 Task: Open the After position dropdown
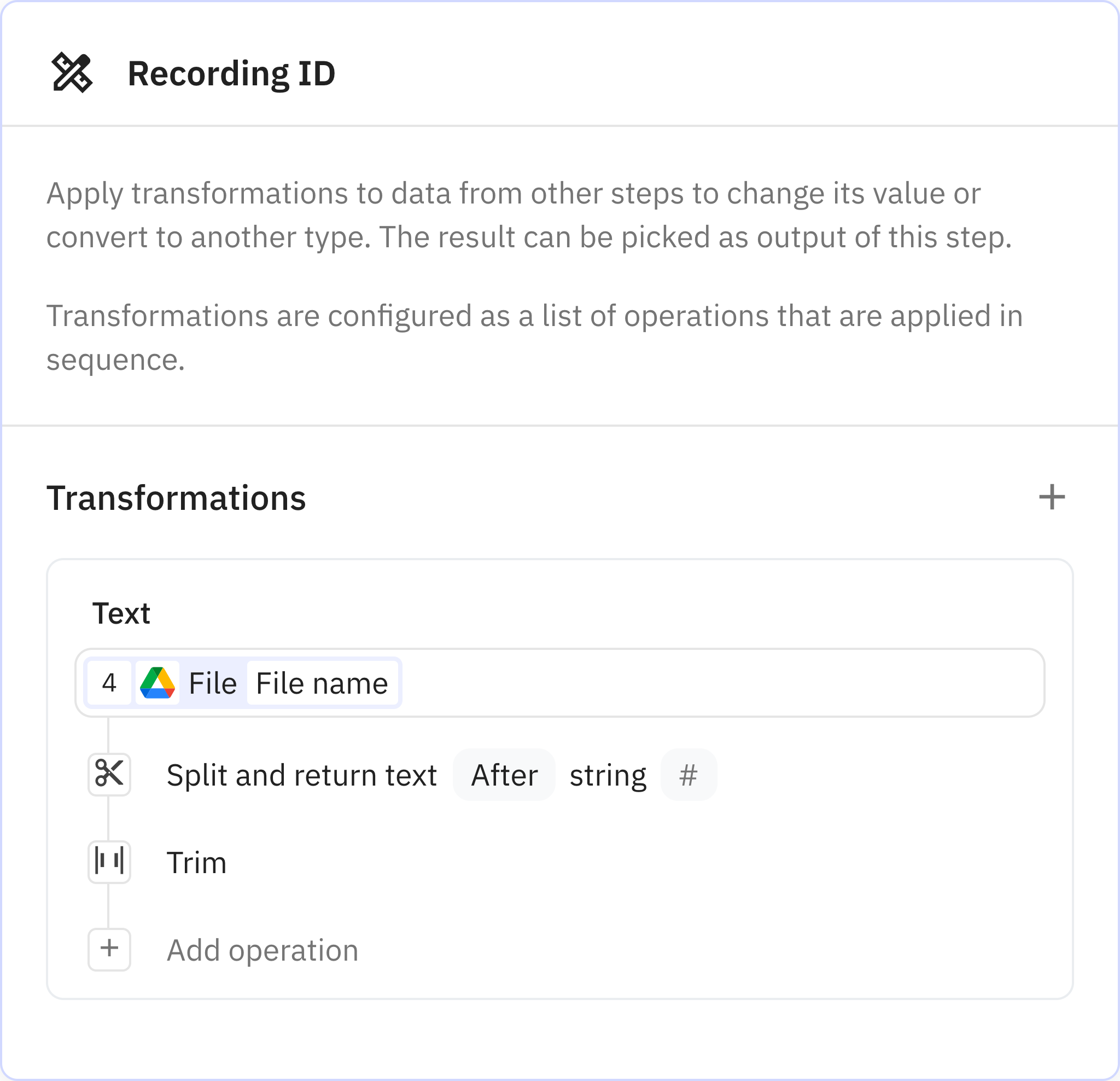tap(504, 775)
